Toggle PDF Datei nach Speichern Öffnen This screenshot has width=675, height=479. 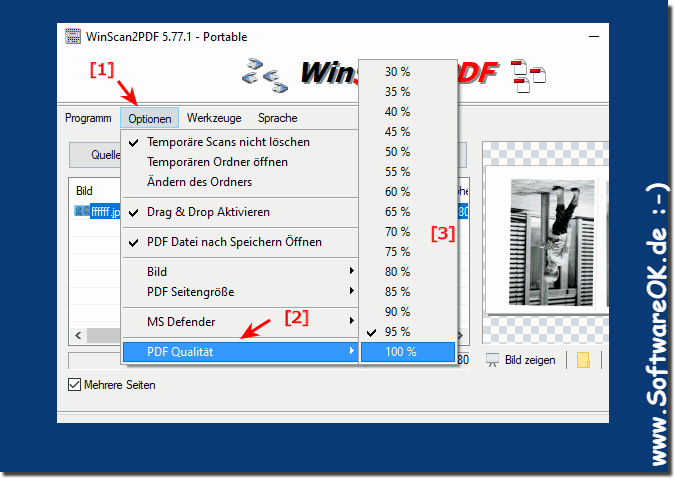240,242
